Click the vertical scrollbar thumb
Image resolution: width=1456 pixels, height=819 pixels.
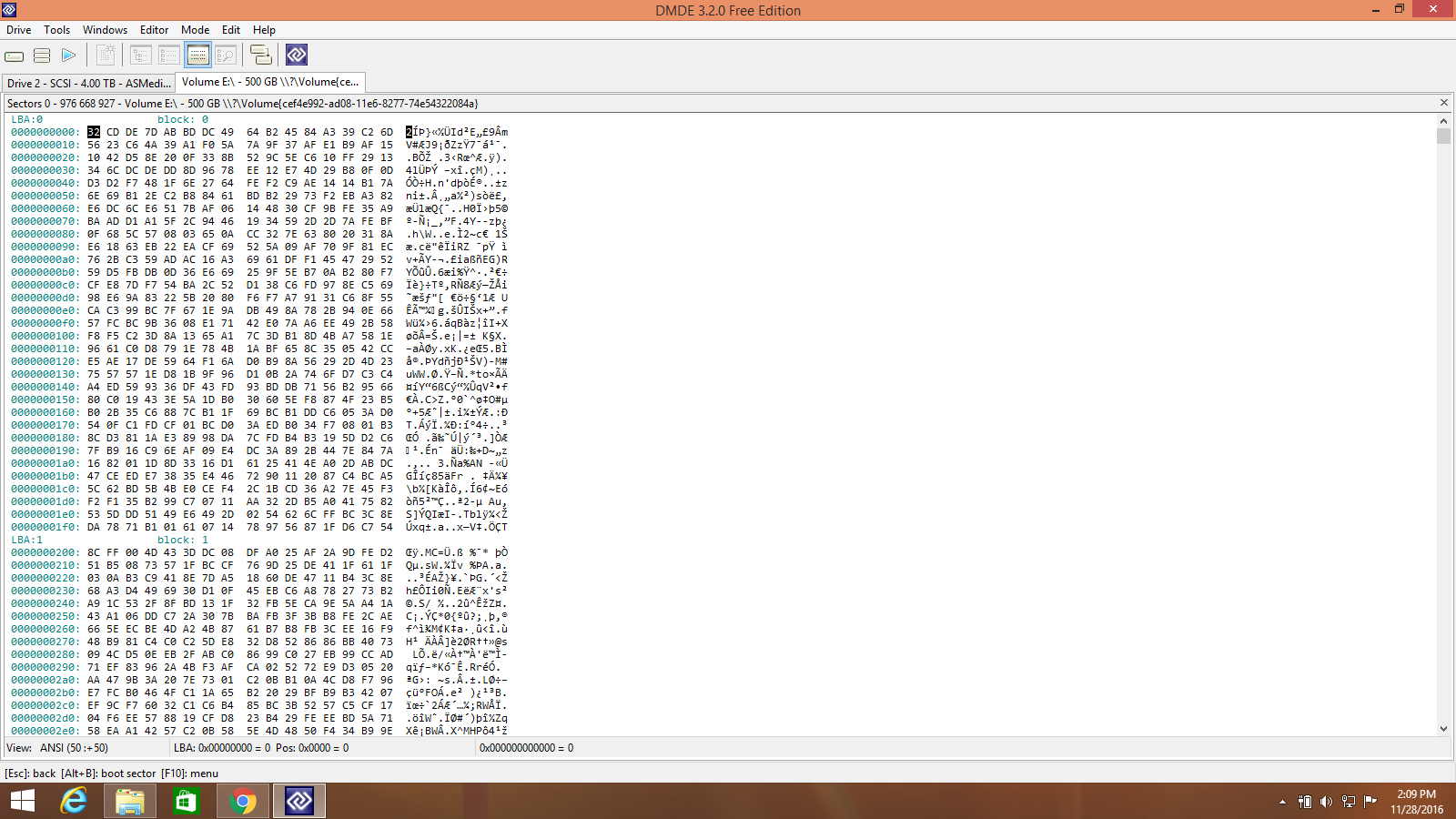(1443, 136)
